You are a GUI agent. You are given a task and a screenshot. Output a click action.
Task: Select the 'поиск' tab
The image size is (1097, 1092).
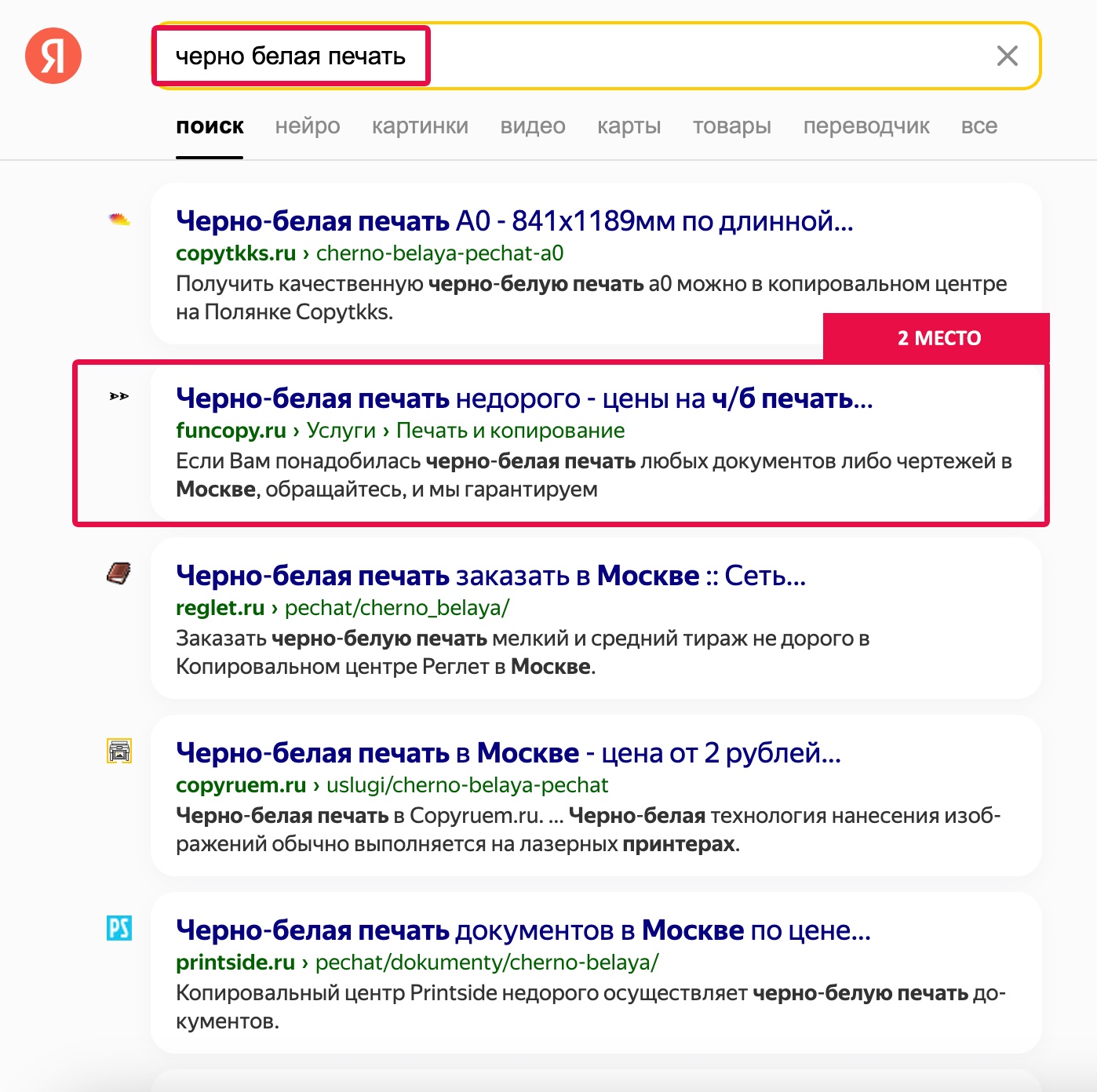[210, 126]
